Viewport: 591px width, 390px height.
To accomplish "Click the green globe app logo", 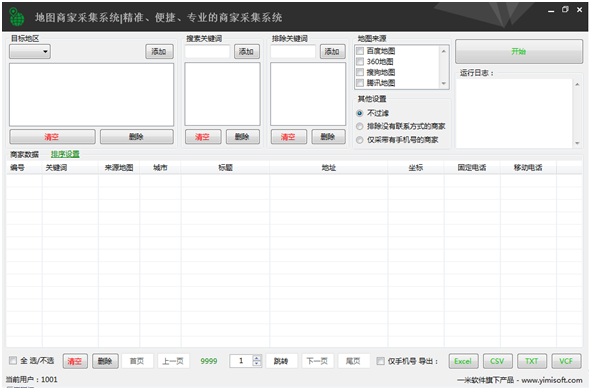I will (x=17, y=17).
